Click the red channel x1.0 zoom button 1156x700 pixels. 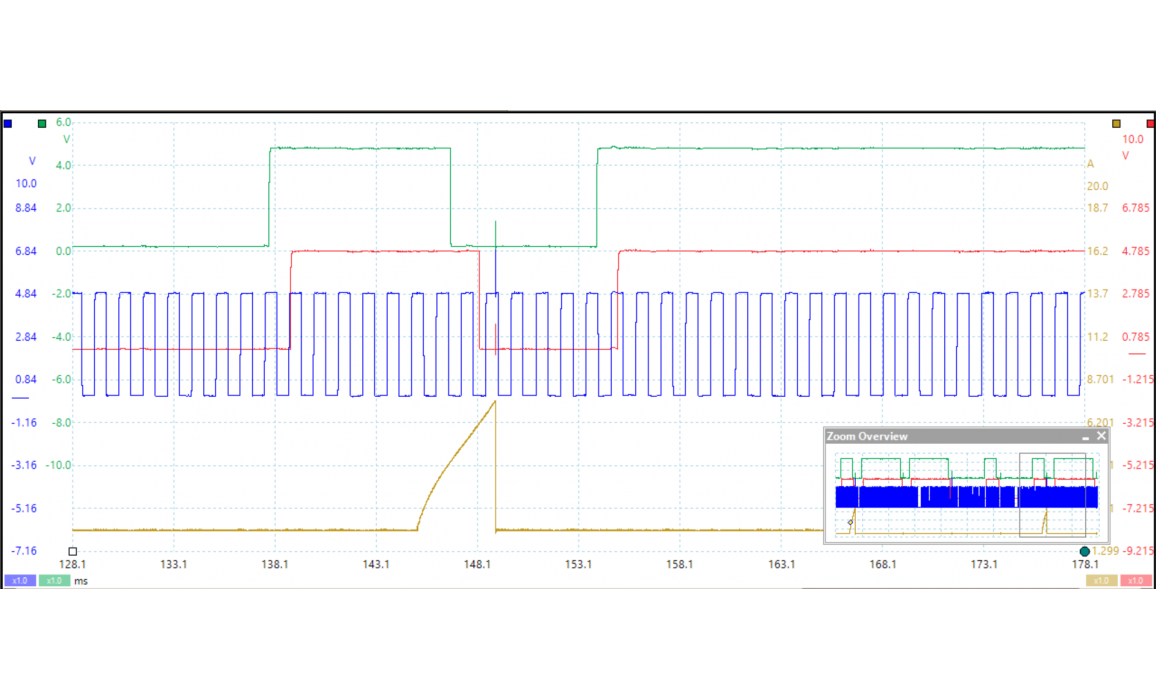(x=1136, y=581)
